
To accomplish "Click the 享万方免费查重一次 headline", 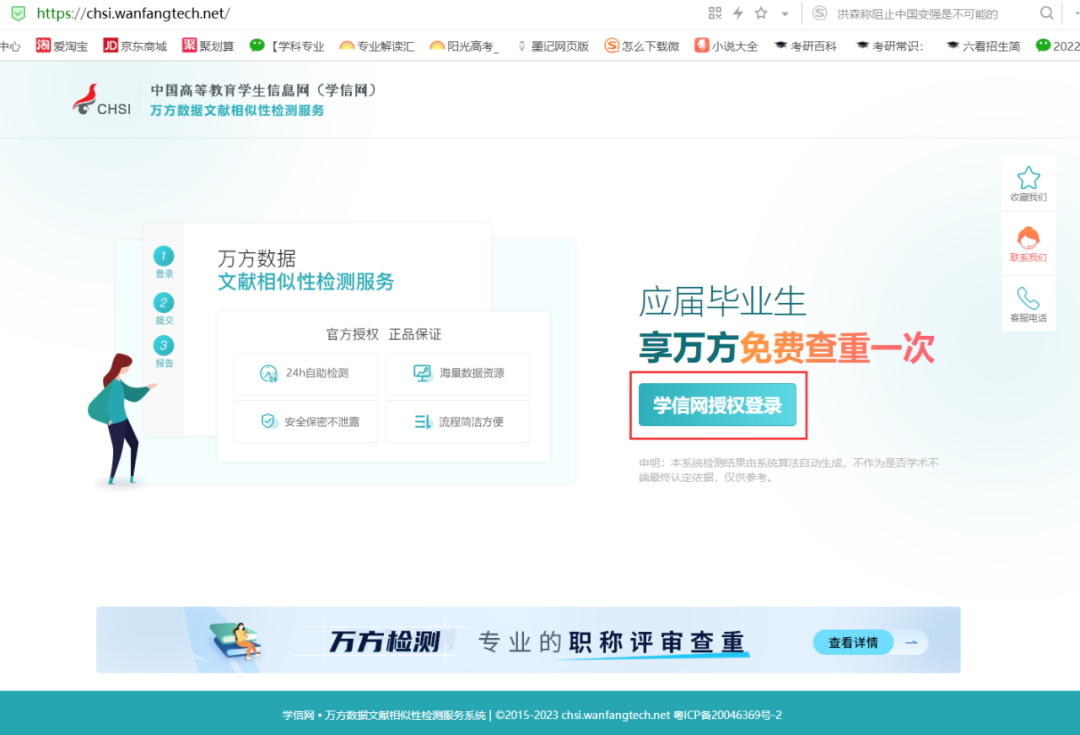I will [787, 346].
